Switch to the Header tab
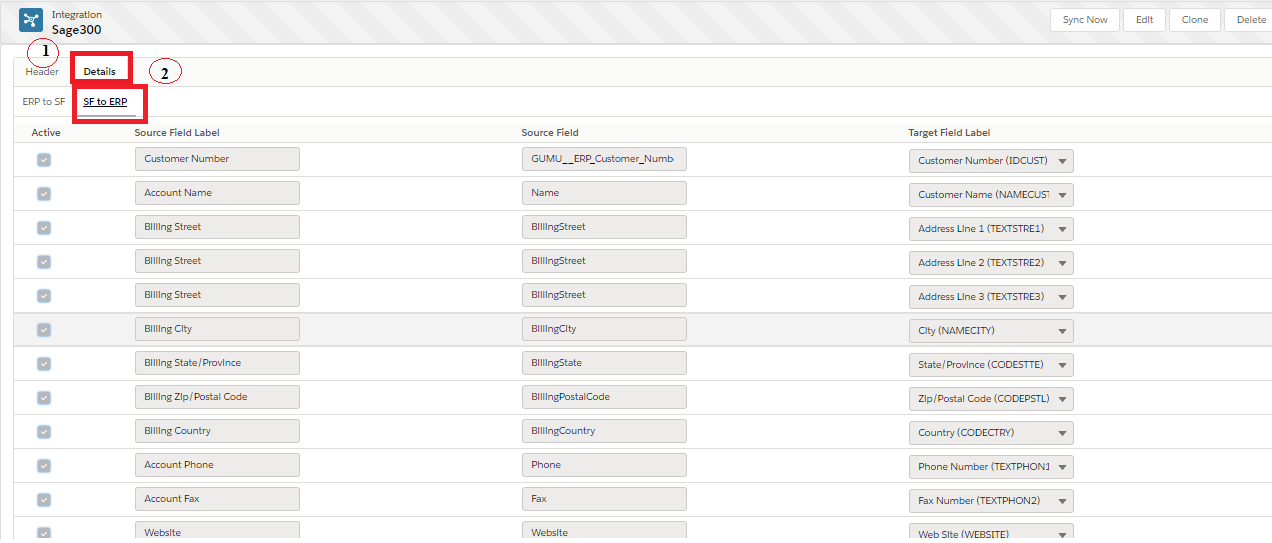Screen dimensions: 1272x543 point(42,72)
